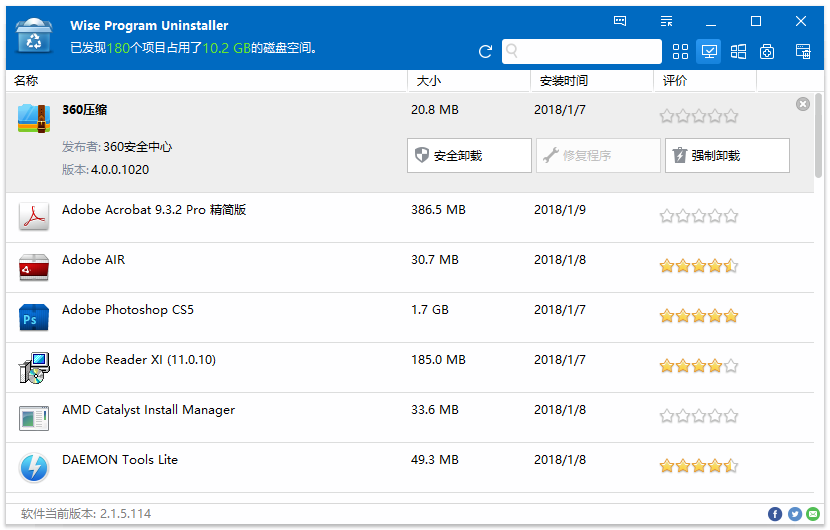Viewport: 830px width, 530px height.
Task: Open the menu list icon in title bar
Action: (666, 21)
